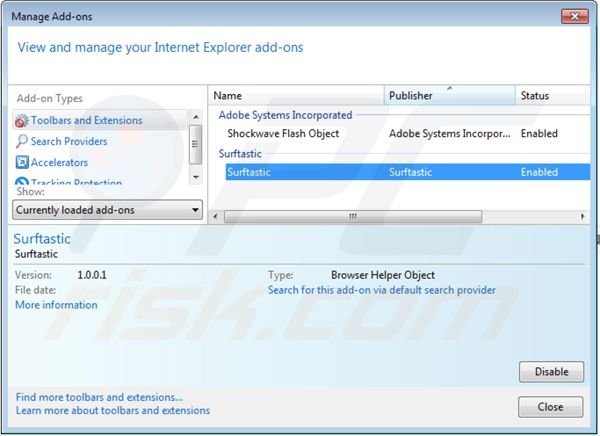Open Find more toolbars and extensions link
The height and width of the screenshot is (436, 600).
(99, 397)
